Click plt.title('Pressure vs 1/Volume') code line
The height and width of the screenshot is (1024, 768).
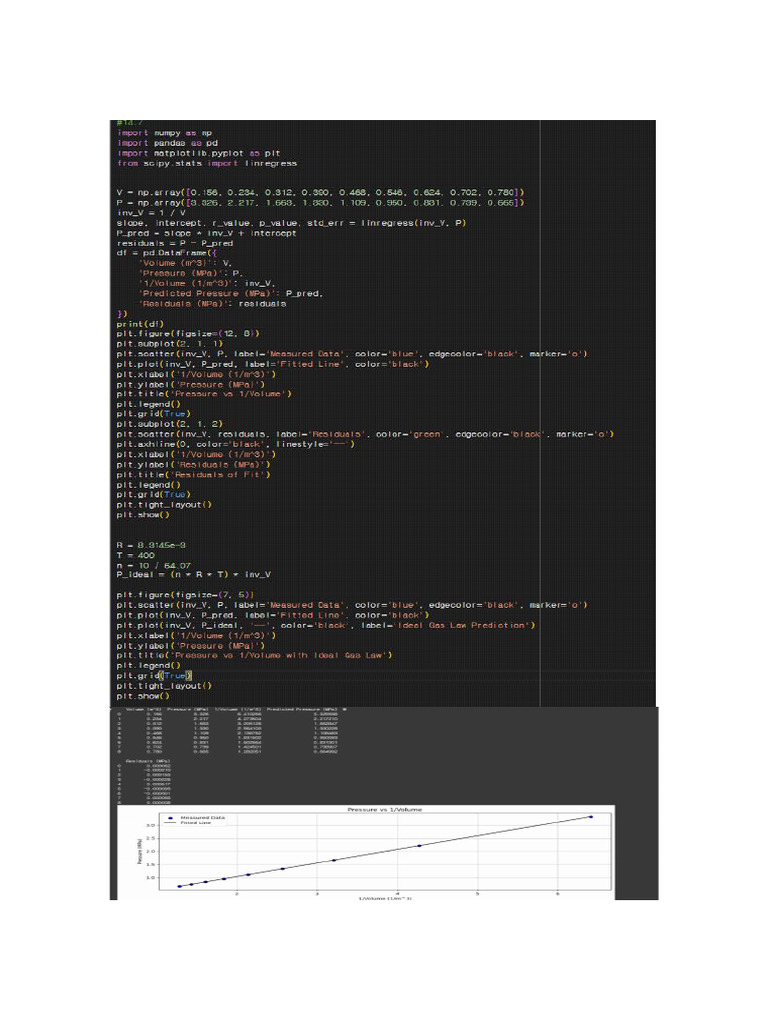point(204,394)
